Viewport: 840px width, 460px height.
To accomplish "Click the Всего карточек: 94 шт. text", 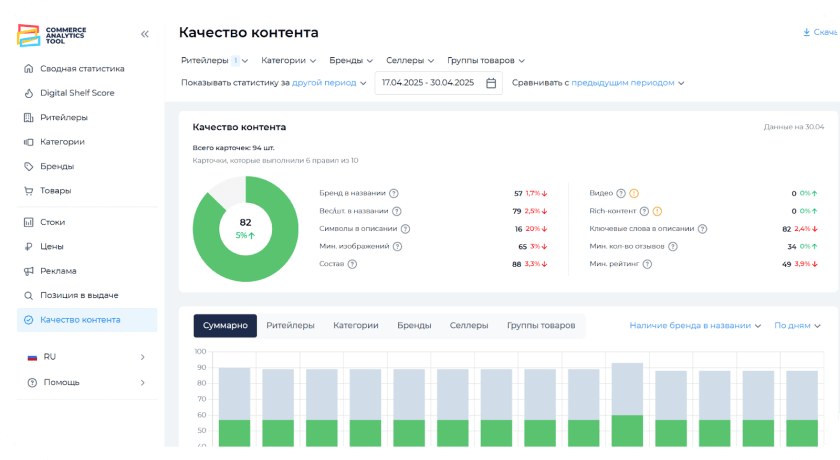I will (233, 148).
